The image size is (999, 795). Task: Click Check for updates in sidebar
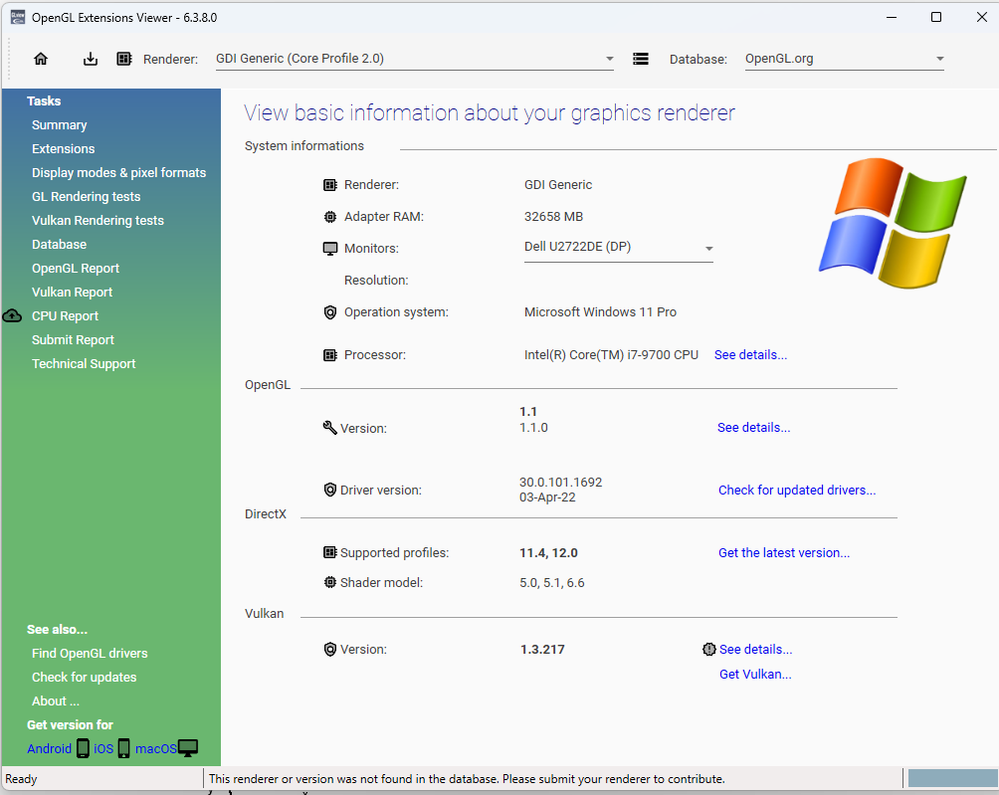(84, 677)
